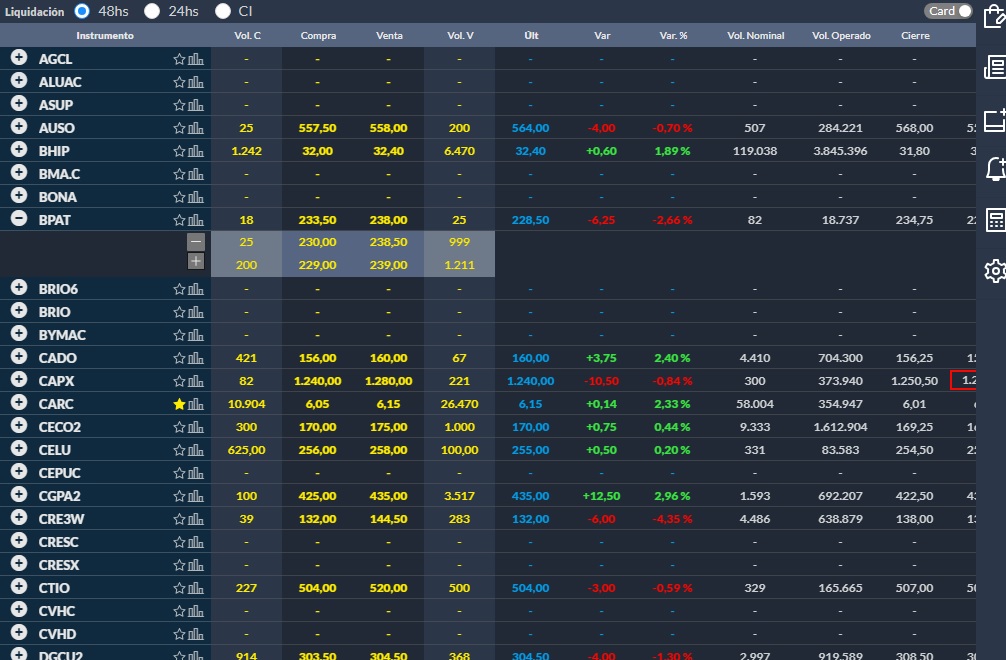Viewport: 1006px width, 660px height.
Task: Expand the CELU row details
Action: point(18,449)
